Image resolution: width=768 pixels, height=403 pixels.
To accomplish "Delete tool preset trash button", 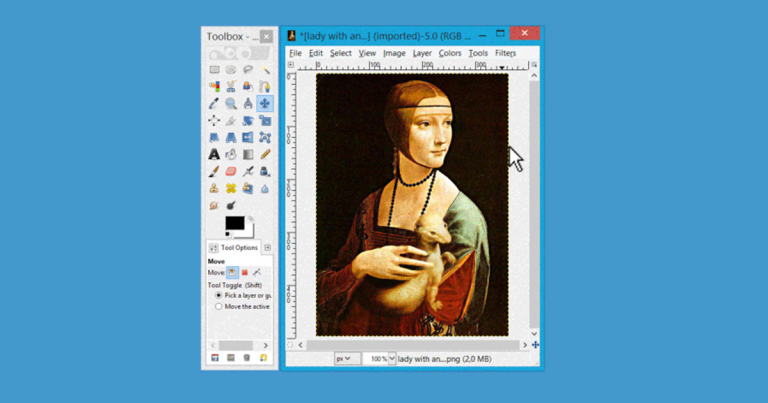I will pos(247,358).
